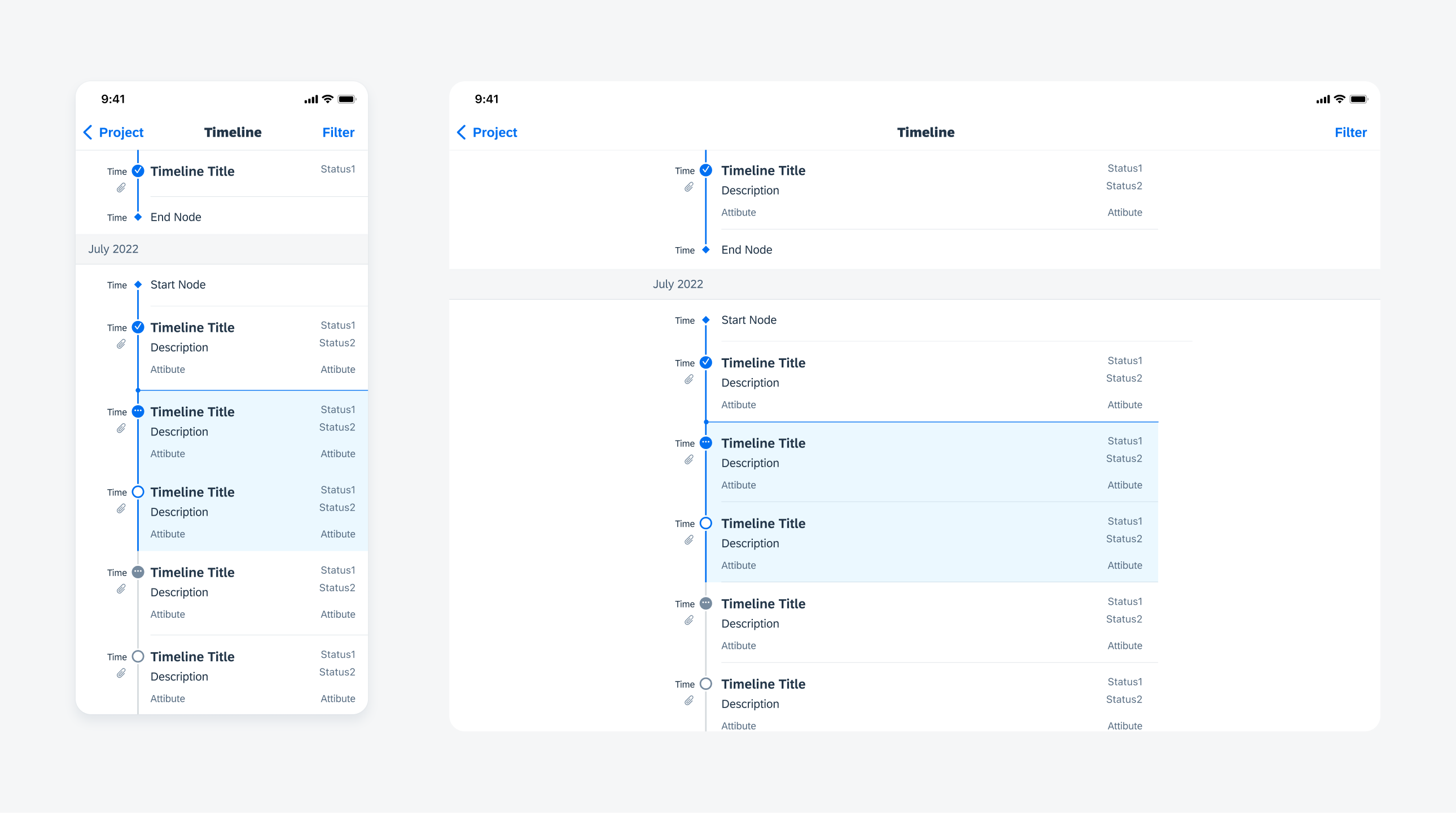Toggle completed checkmark node at top of phone
The image size is (1456, 813).
(138, 170)
